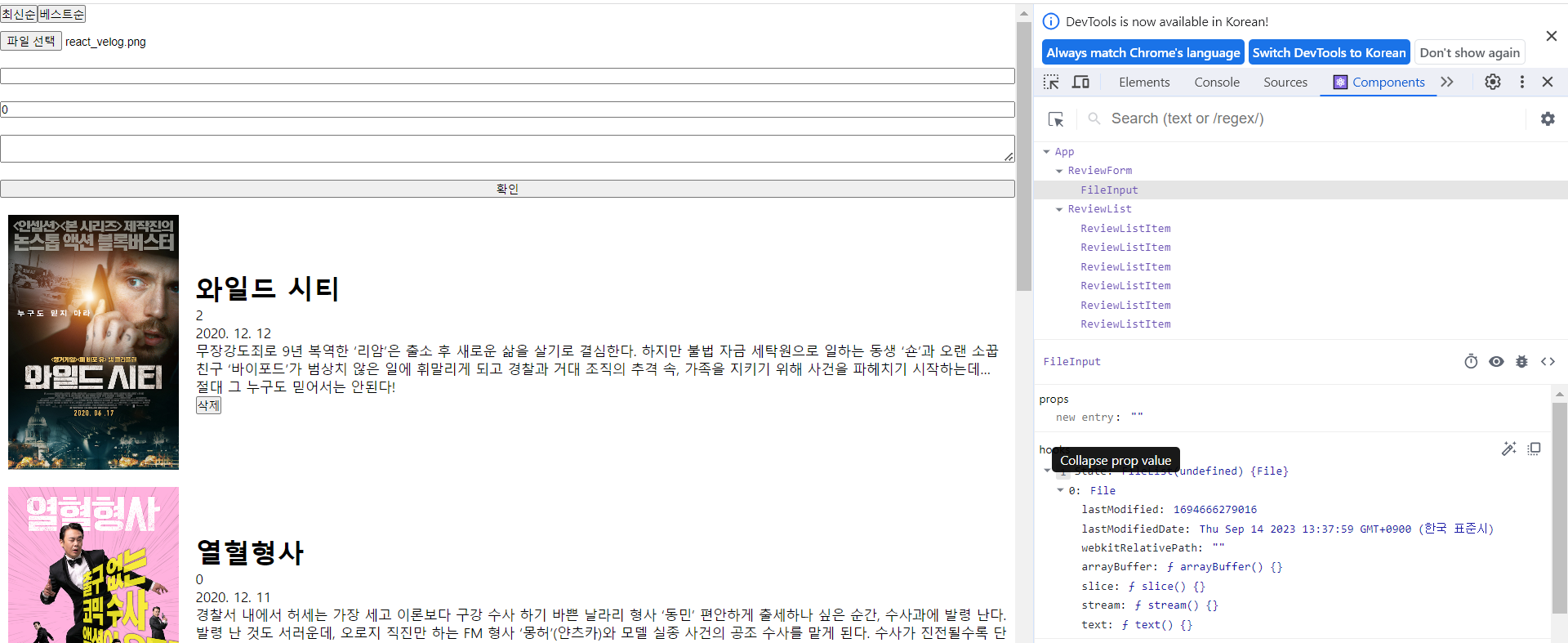View FileInput source with angle brackets icon
1568x643 pixels.
1548,361
